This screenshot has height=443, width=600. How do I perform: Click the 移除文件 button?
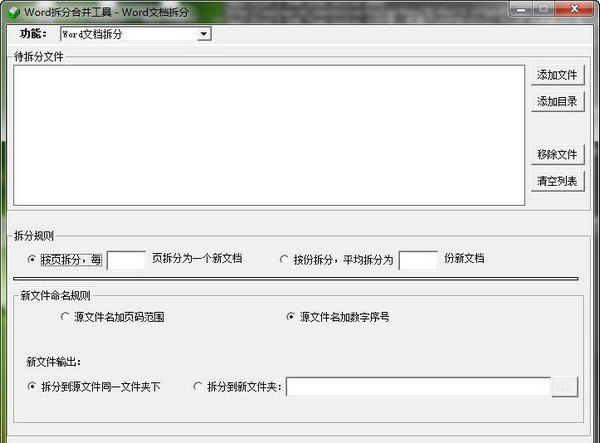558,155
